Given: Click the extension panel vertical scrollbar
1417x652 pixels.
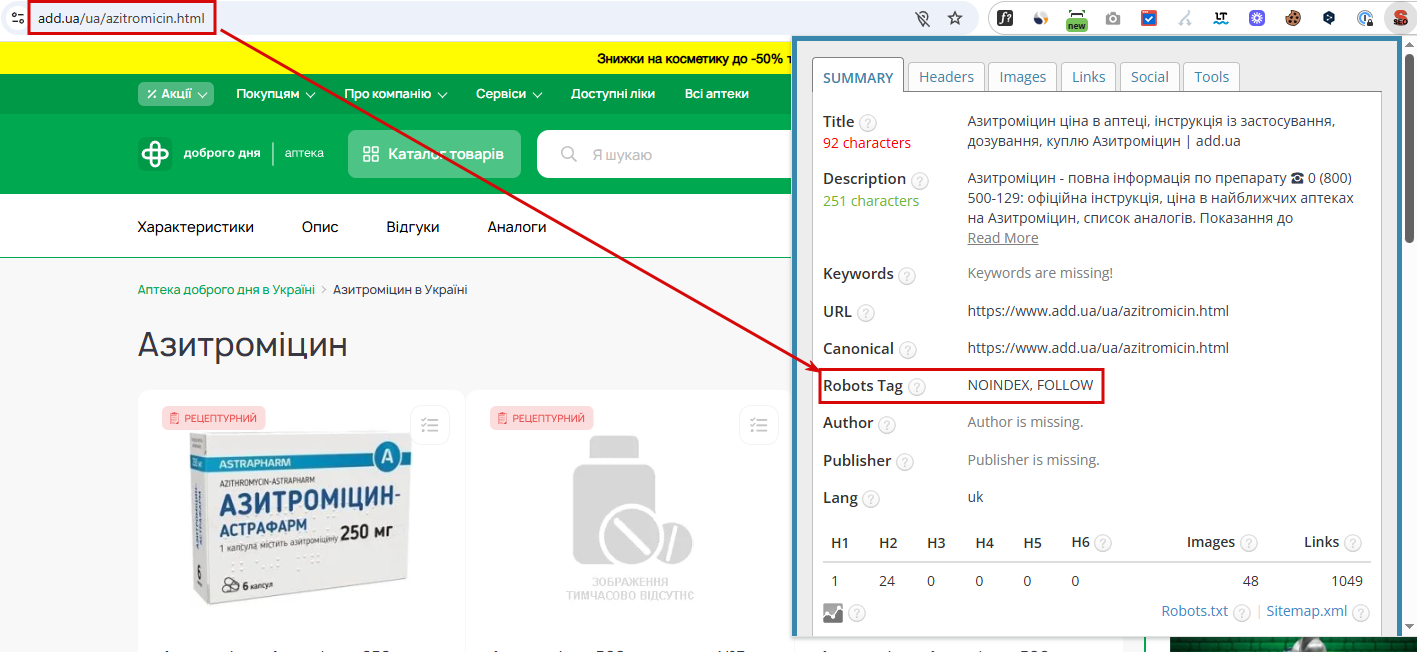Looking at the screenshot, I should tap(1409, 150).
